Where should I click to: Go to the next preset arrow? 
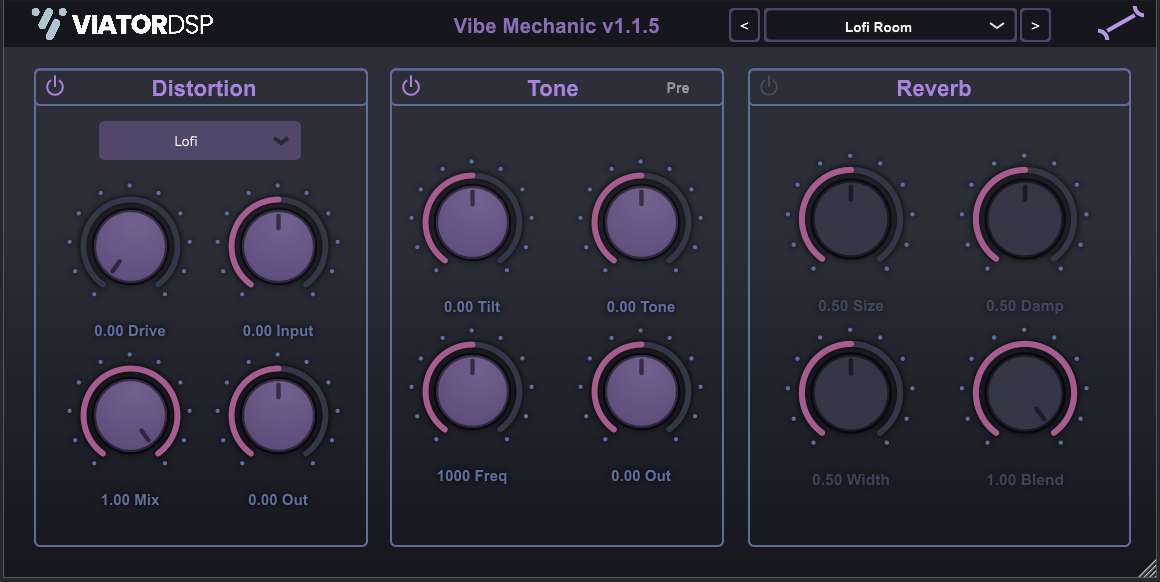click(x=1035, y=26)
